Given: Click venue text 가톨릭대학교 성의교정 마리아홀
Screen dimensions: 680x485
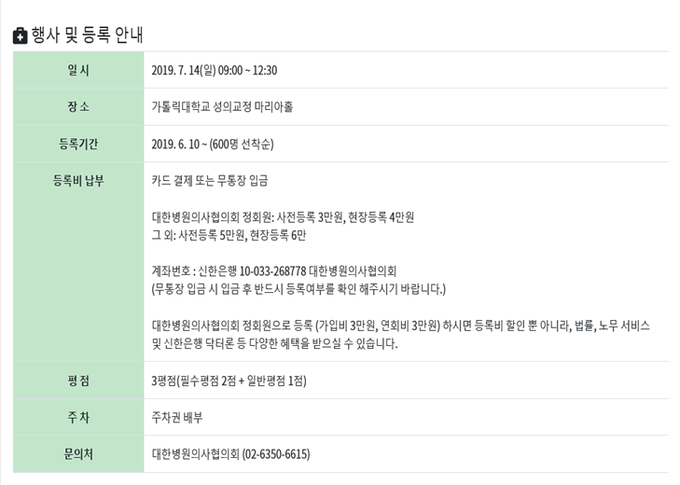Looking at the screenshot, I should tap(222, 107).
